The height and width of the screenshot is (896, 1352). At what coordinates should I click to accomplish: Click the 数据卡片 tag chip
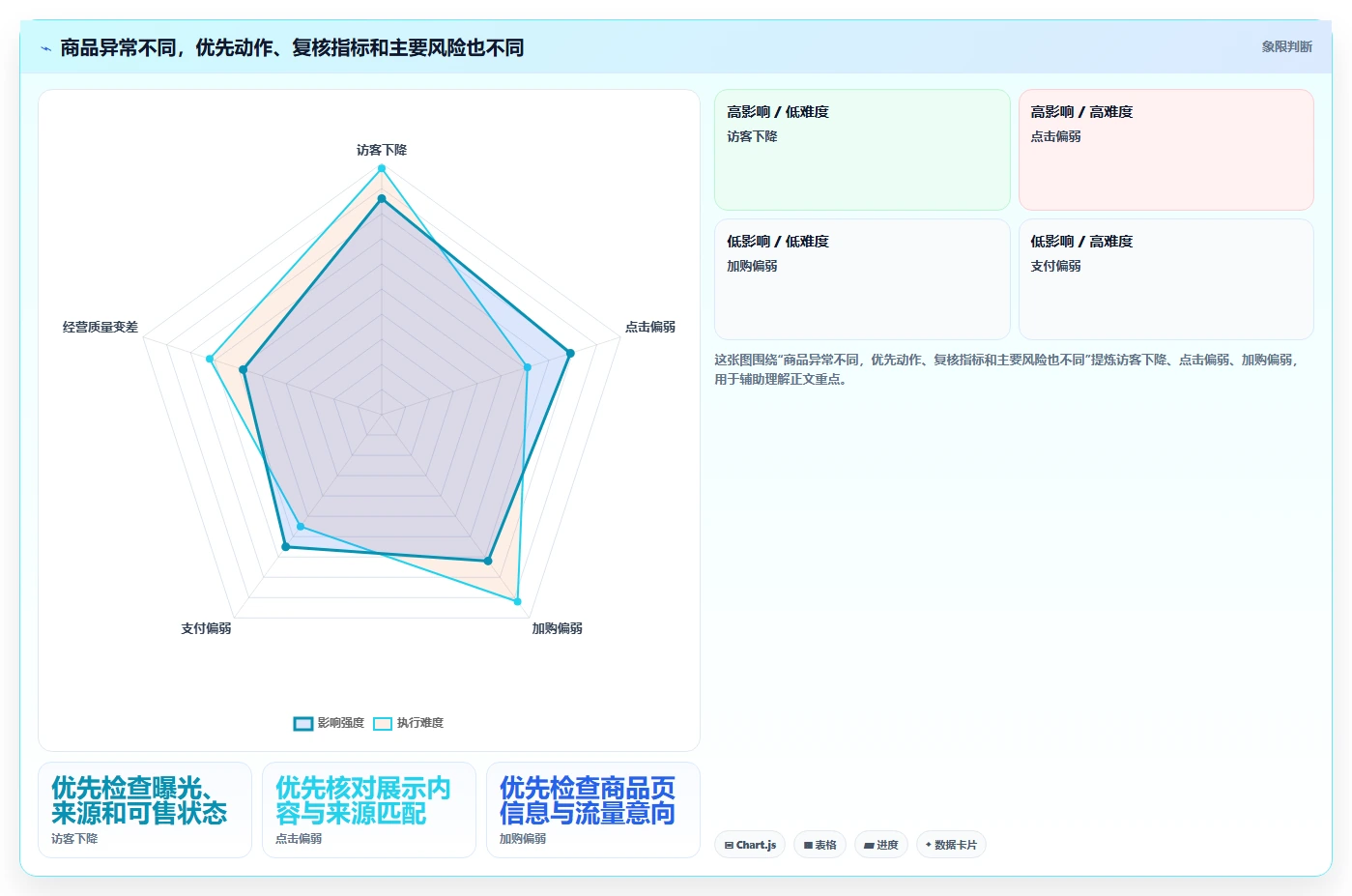[951, 845]
